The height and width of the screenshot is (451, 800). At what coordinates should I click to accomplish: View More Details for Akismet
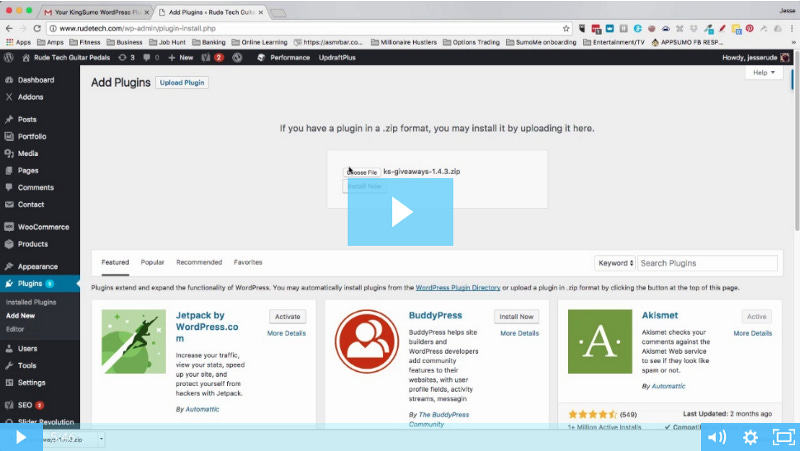pos(753,333)
